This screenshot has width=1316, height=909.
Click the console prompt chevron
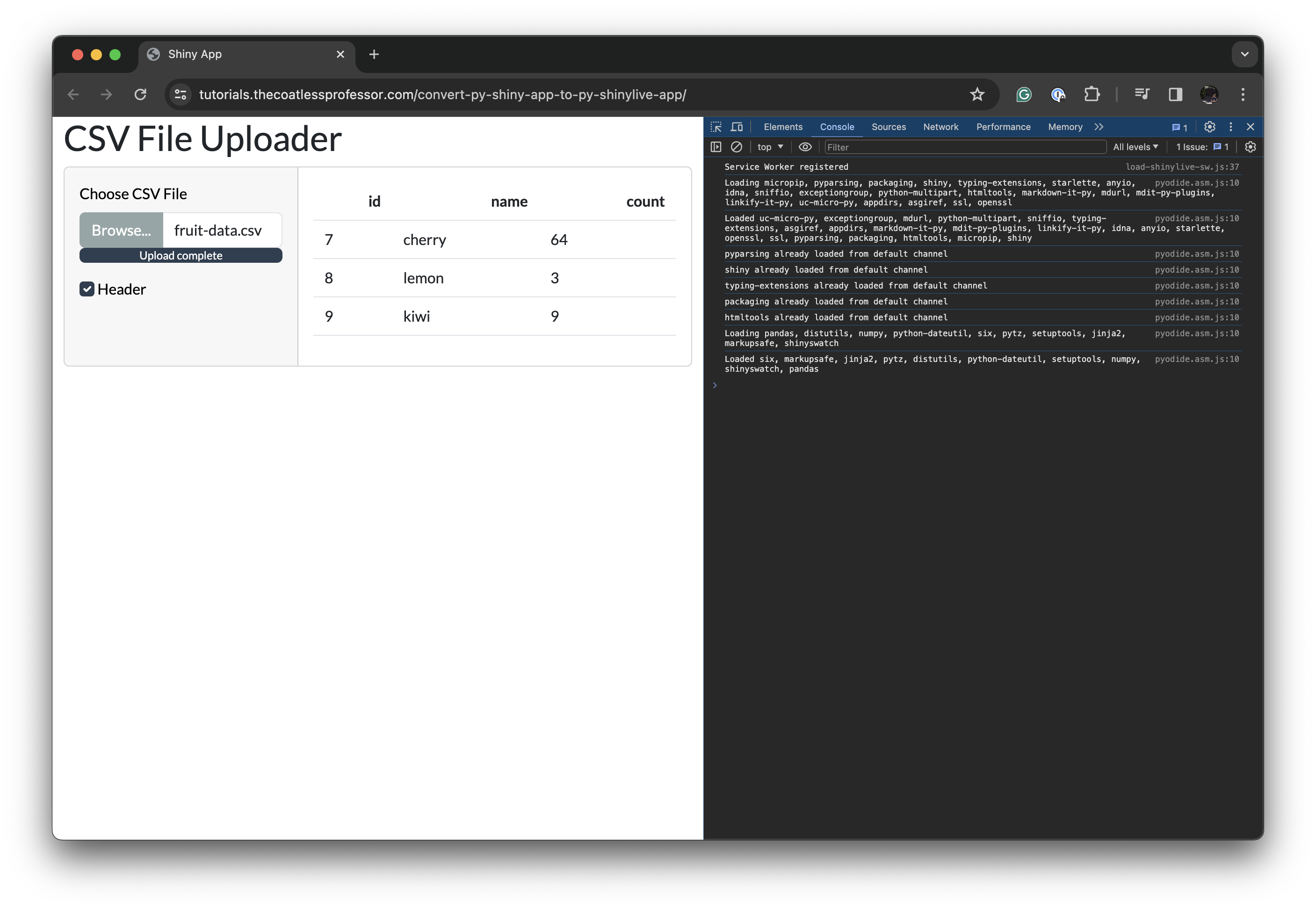[715, 386]
